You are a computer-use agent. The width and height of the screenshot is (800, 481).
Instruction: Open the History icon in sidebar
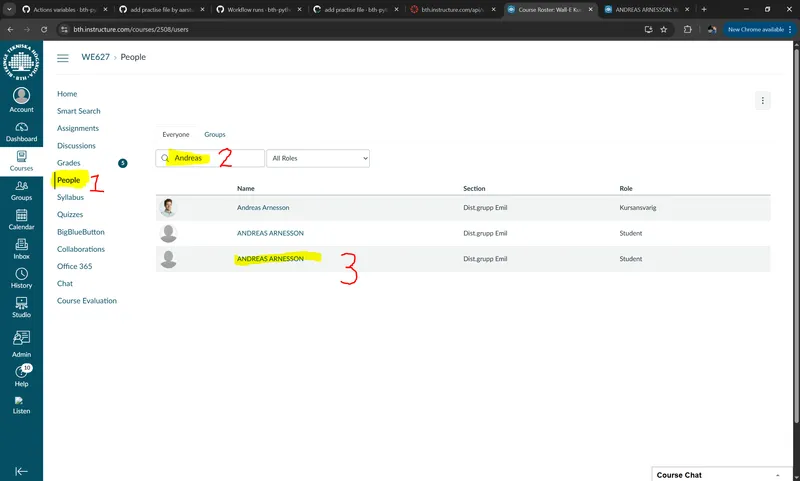(x=21, y=277)
